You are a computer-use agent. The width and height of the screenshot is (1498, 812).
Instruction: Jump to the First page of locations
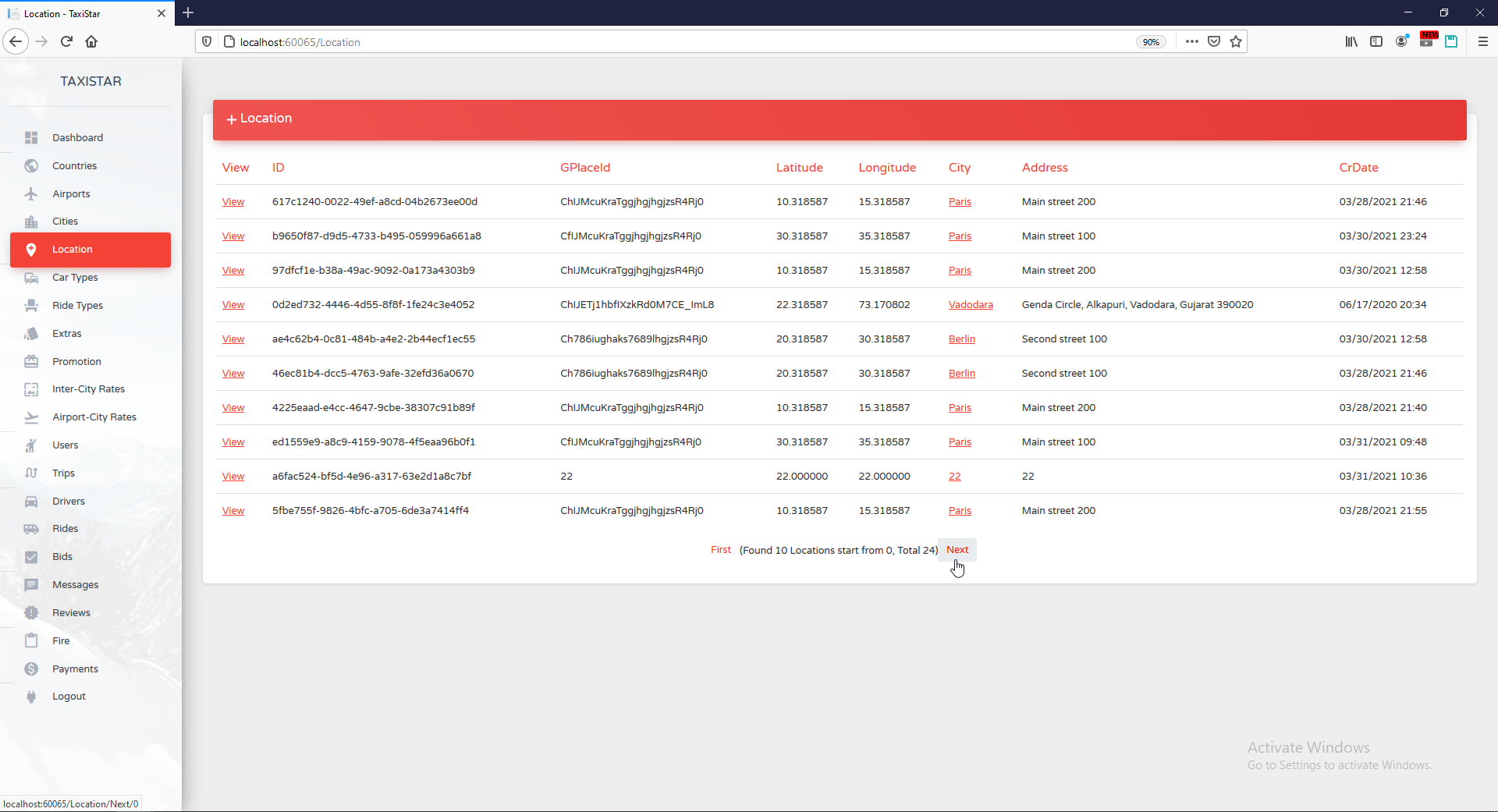click(x=721, y=550)
